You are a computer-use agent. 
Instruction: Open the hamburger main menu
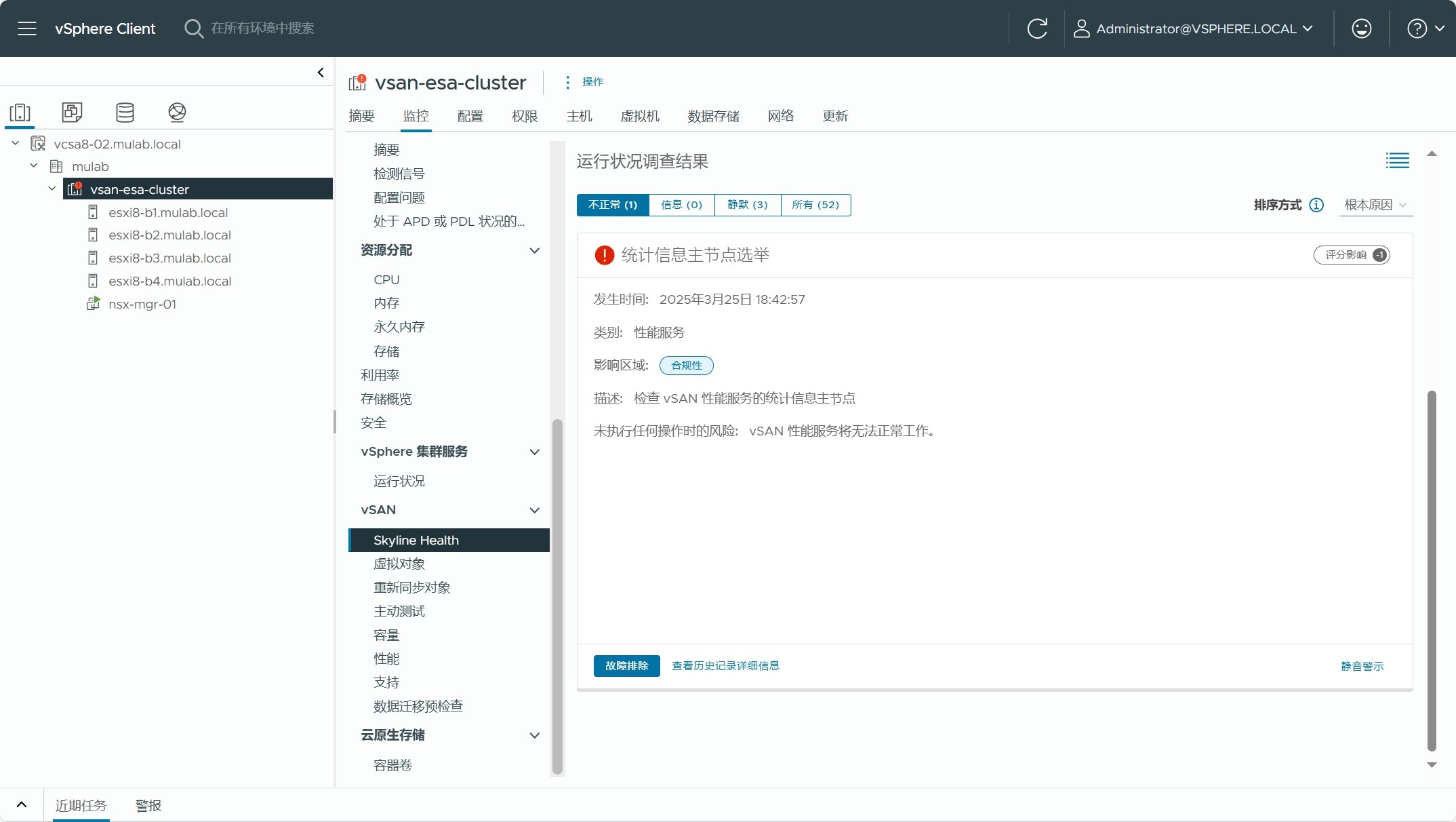point(27,28)
